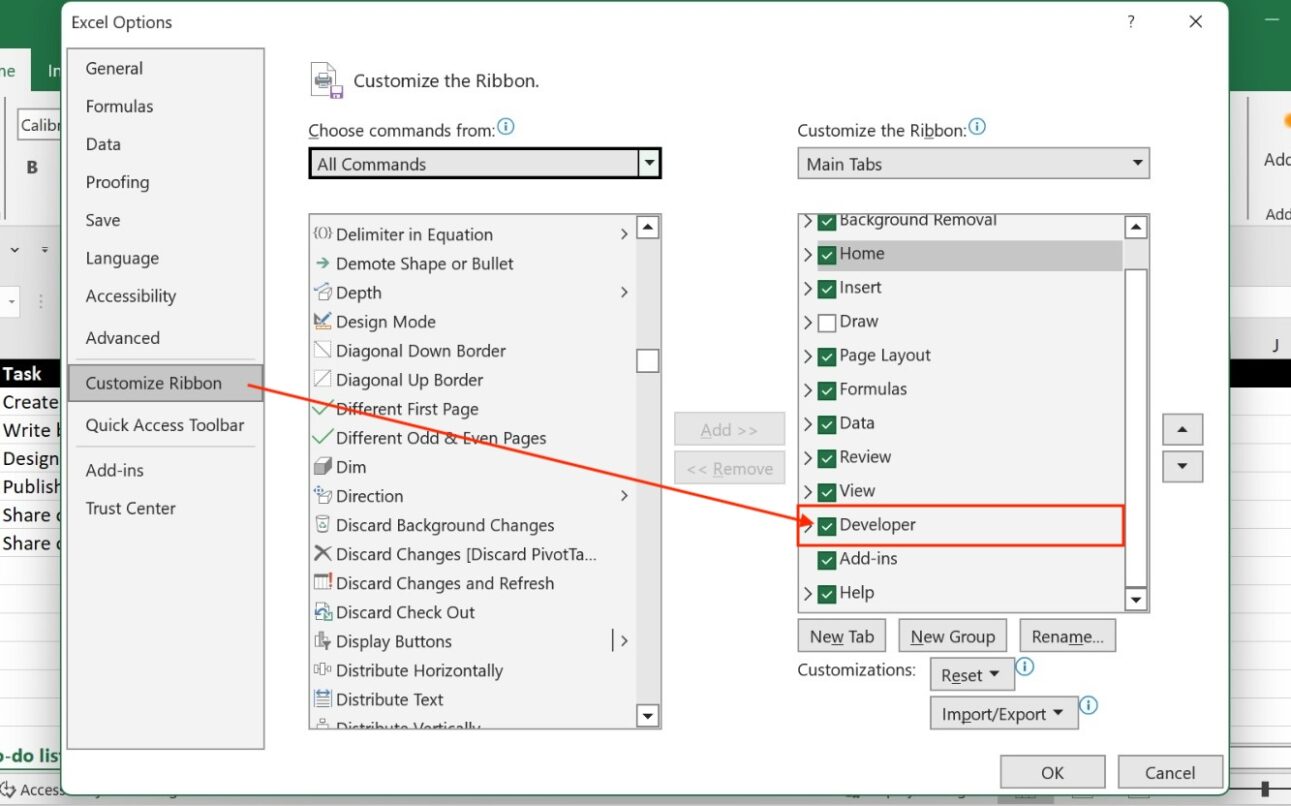Open the Main Tabs dropdown

(1137, 163)
